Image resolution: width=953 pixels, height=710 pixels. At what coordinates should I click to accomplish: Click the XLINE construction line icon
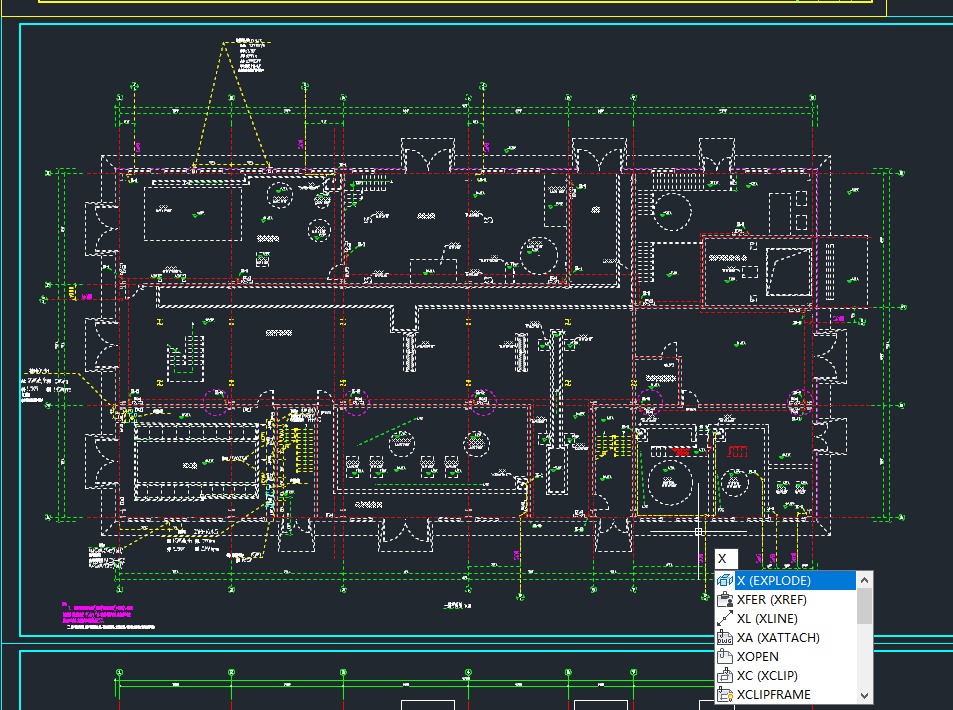[724, 618]
